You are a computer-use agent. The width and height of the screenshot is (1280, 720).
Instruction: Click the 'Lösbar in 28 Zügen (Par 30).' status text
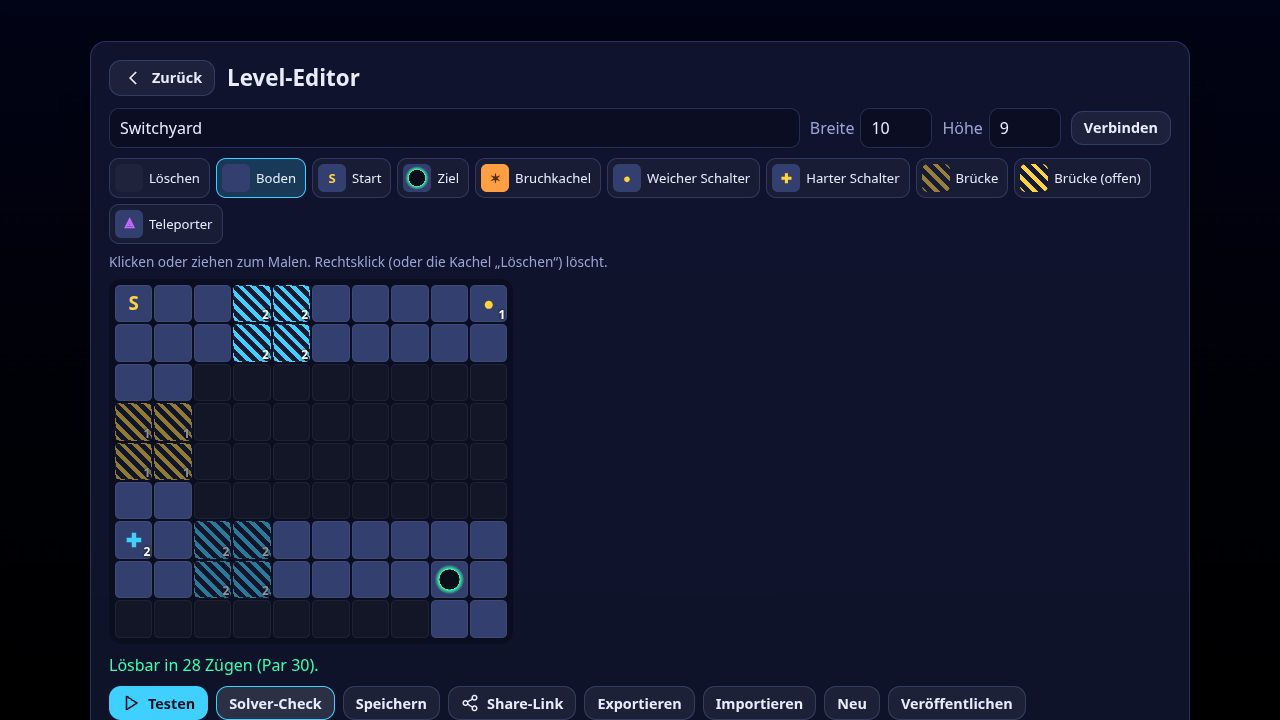pos(214,665)
